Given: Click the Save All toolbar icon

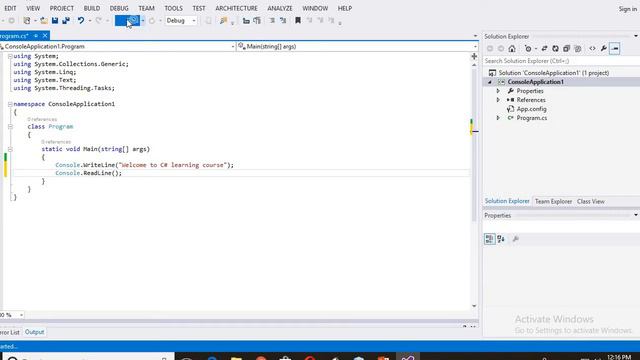Looking at the screenshot, I should (x=66, y=20).
